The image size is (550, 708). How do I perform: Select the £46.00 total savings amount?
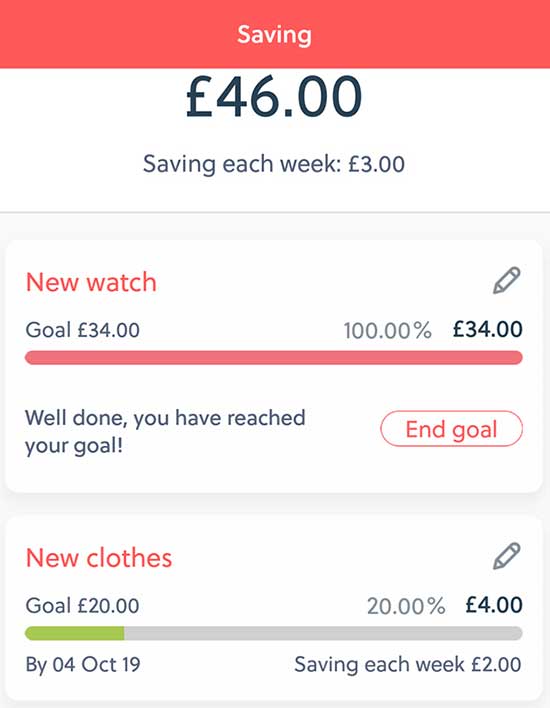(x=274, y=97)
